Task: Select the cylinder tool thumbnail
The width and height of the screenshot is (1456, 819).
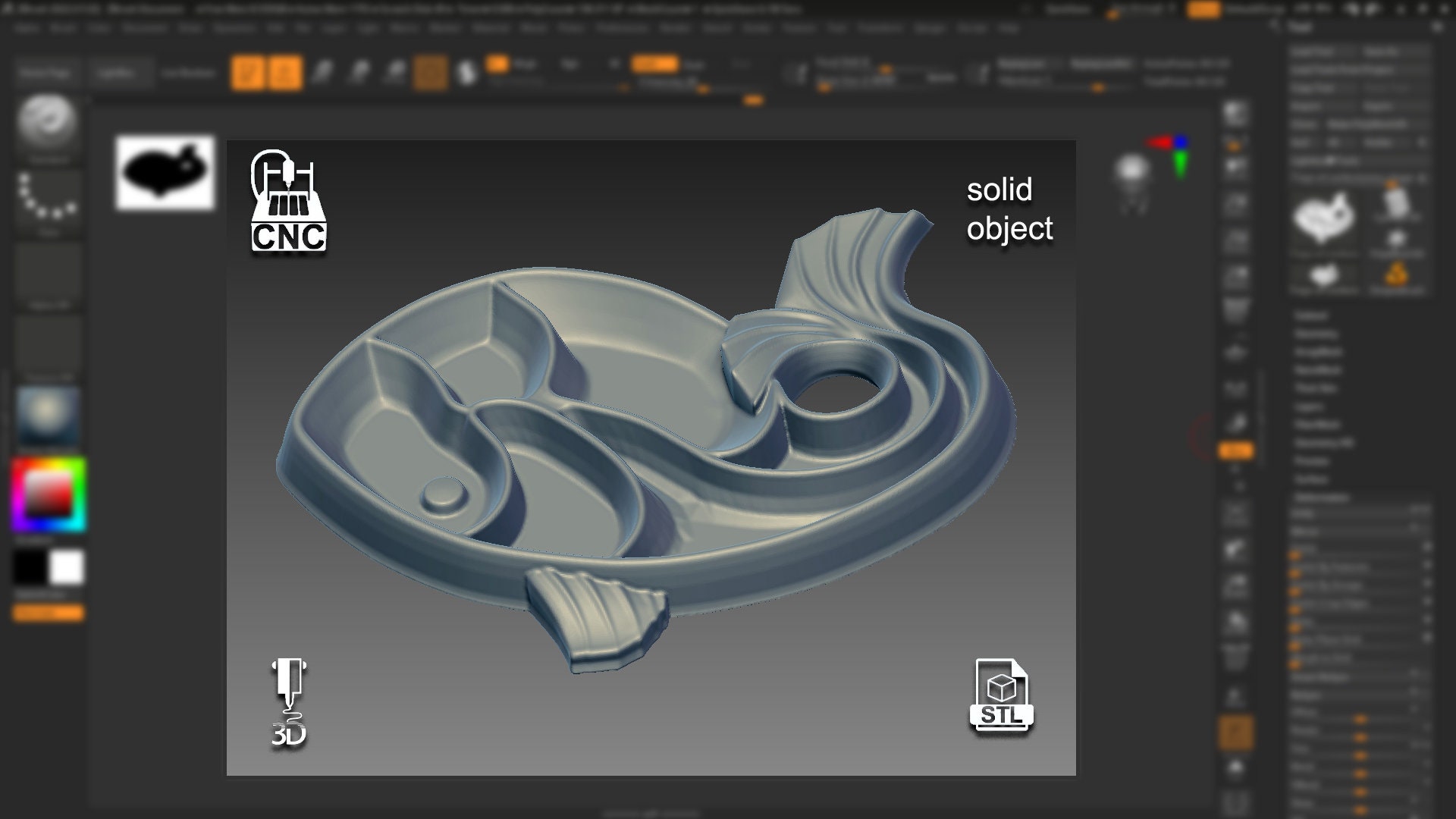Action: point(1397,202)
